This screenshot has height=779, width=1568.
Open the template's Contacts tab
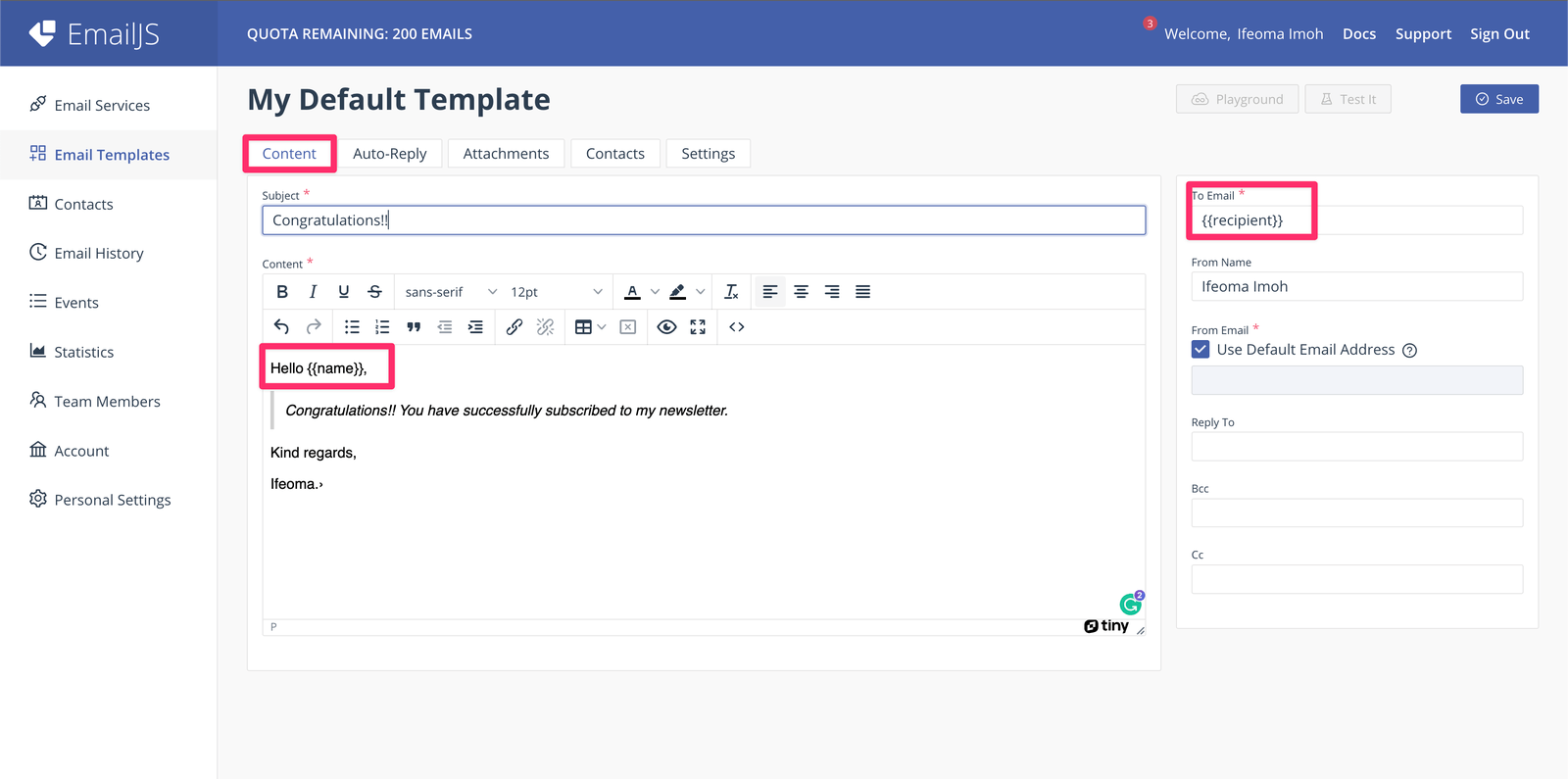click(x=615, y=154)
